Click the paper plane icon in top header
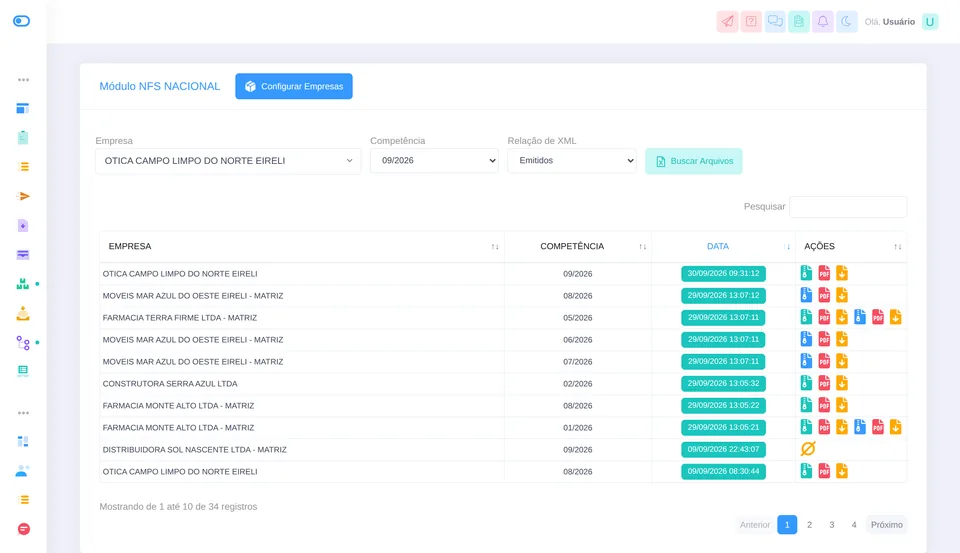Image resolution: width=960 pixels, height=553 pixels. (727, 21)
